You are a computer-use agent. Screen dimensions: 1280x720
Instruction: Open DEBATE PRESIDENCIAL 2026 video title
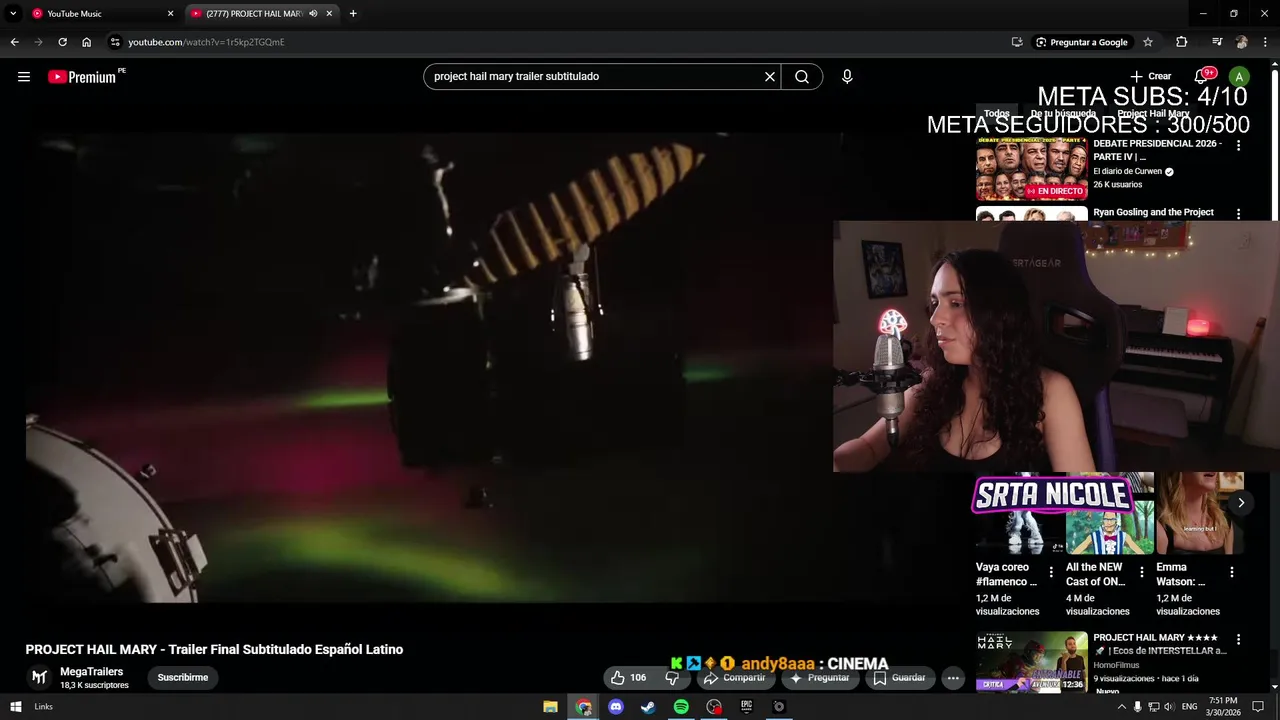(1157, 150)
